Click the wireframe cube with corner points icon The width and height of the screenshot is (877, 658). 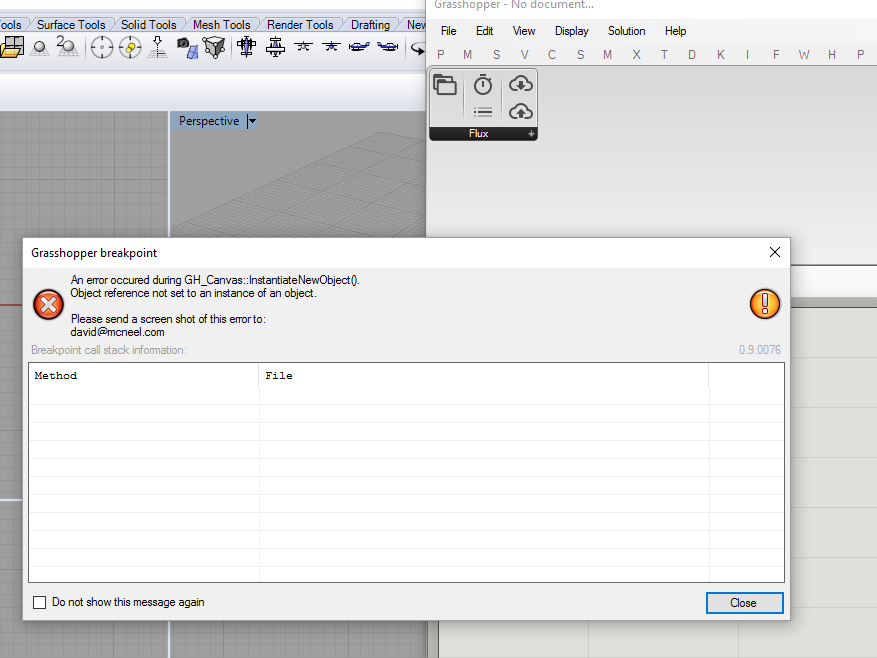click(214, 48)
